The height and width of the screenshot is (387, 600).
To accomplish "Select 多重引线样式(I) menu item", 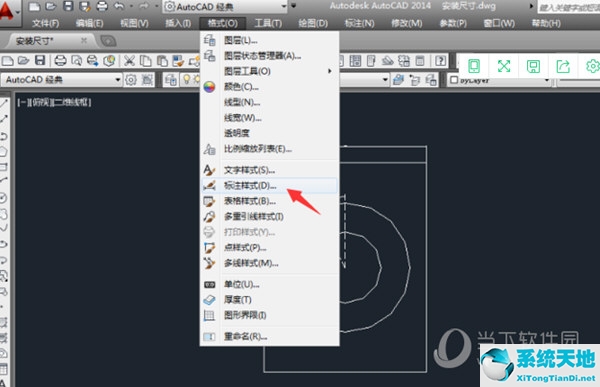I will pyautogui.click(x=269, y=217).
